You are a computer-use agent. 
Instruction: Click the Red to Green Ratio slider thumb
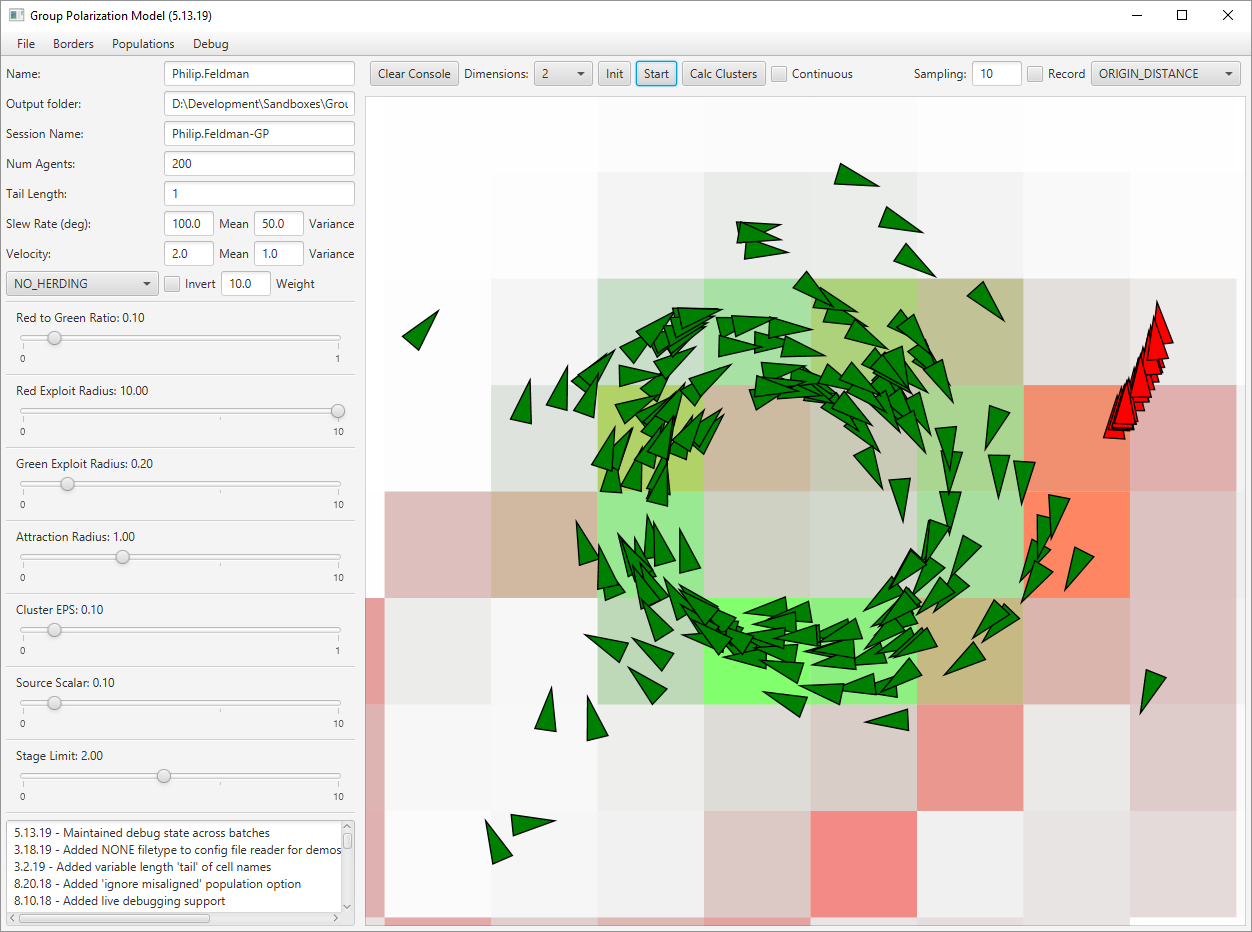(x=54, y=338)
